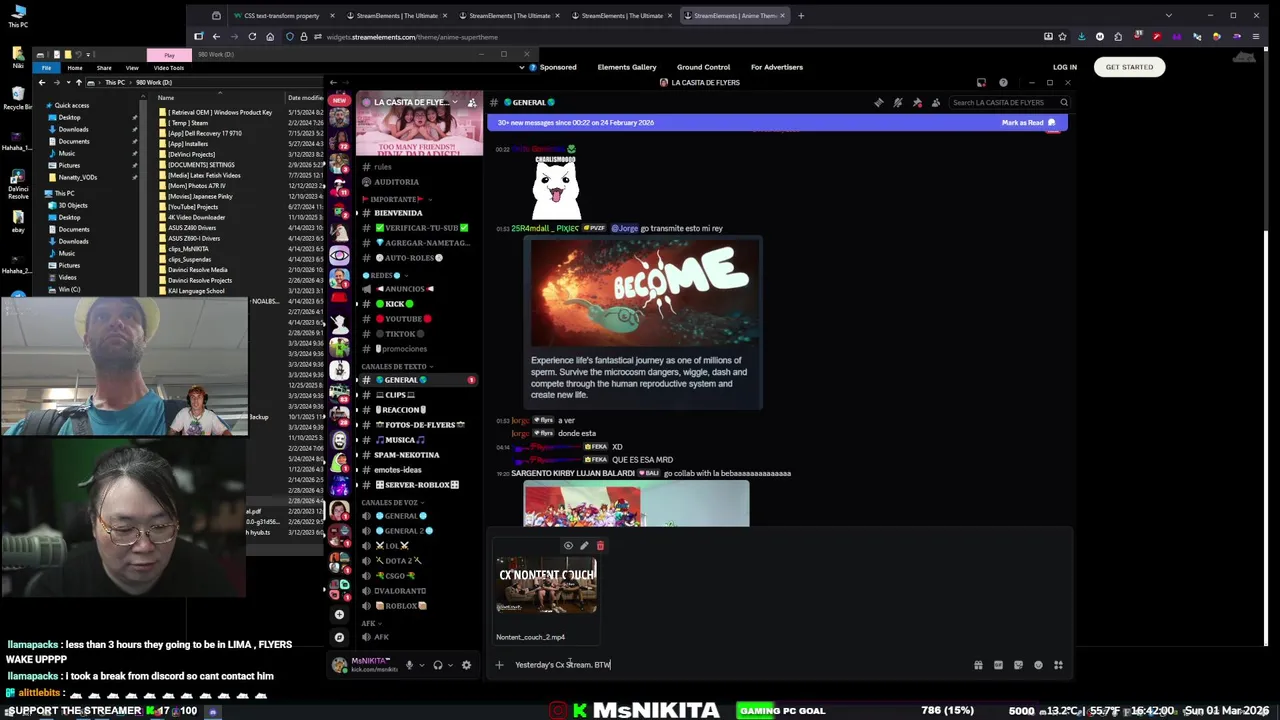Open the GIF picker in message bar
This screenshot has width=1280, height=720.
click(x=998, y=665)
